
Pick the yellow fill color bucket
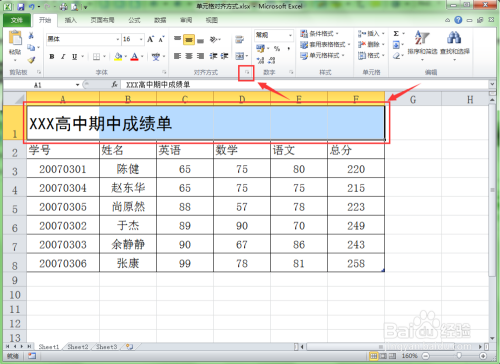tap(118, 57)
